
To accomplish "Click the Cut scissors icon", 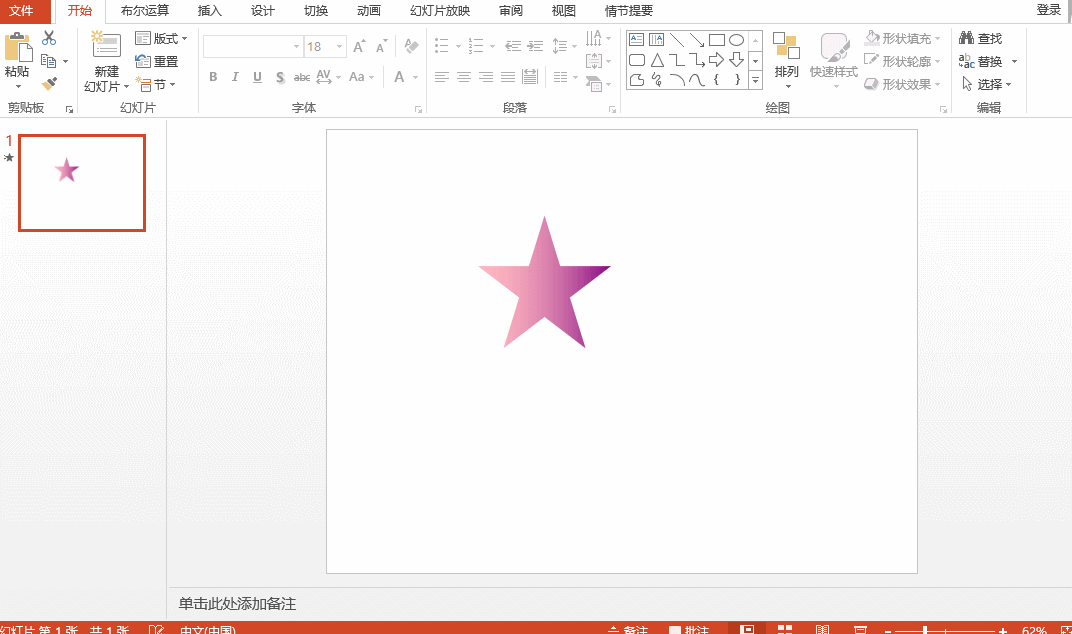I will click(49, 38).
